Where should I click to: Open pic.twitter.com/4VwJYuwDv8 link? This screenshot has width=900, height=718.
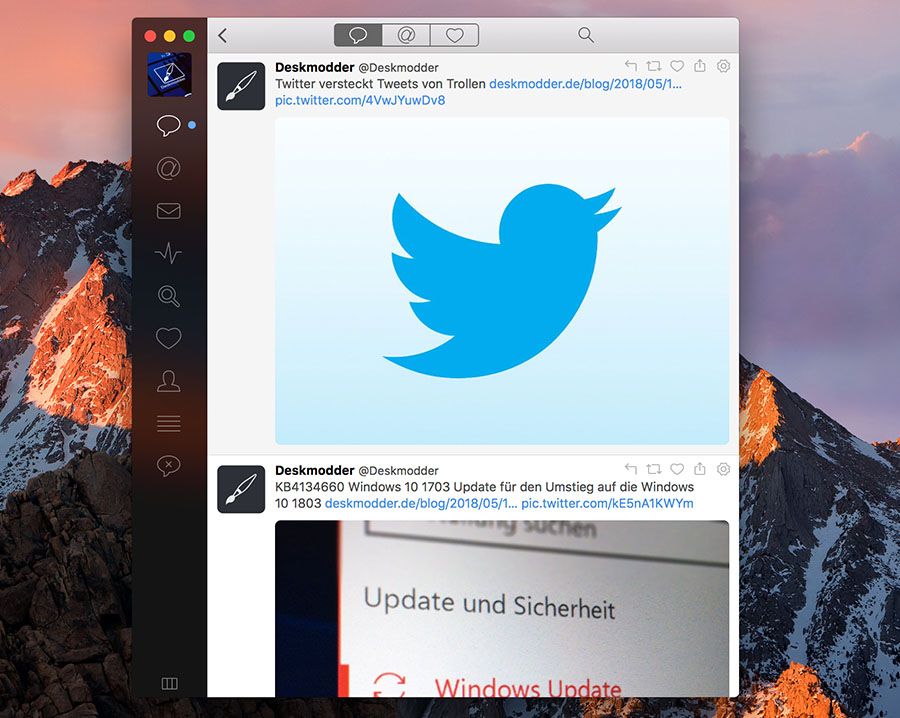point(360,100)
